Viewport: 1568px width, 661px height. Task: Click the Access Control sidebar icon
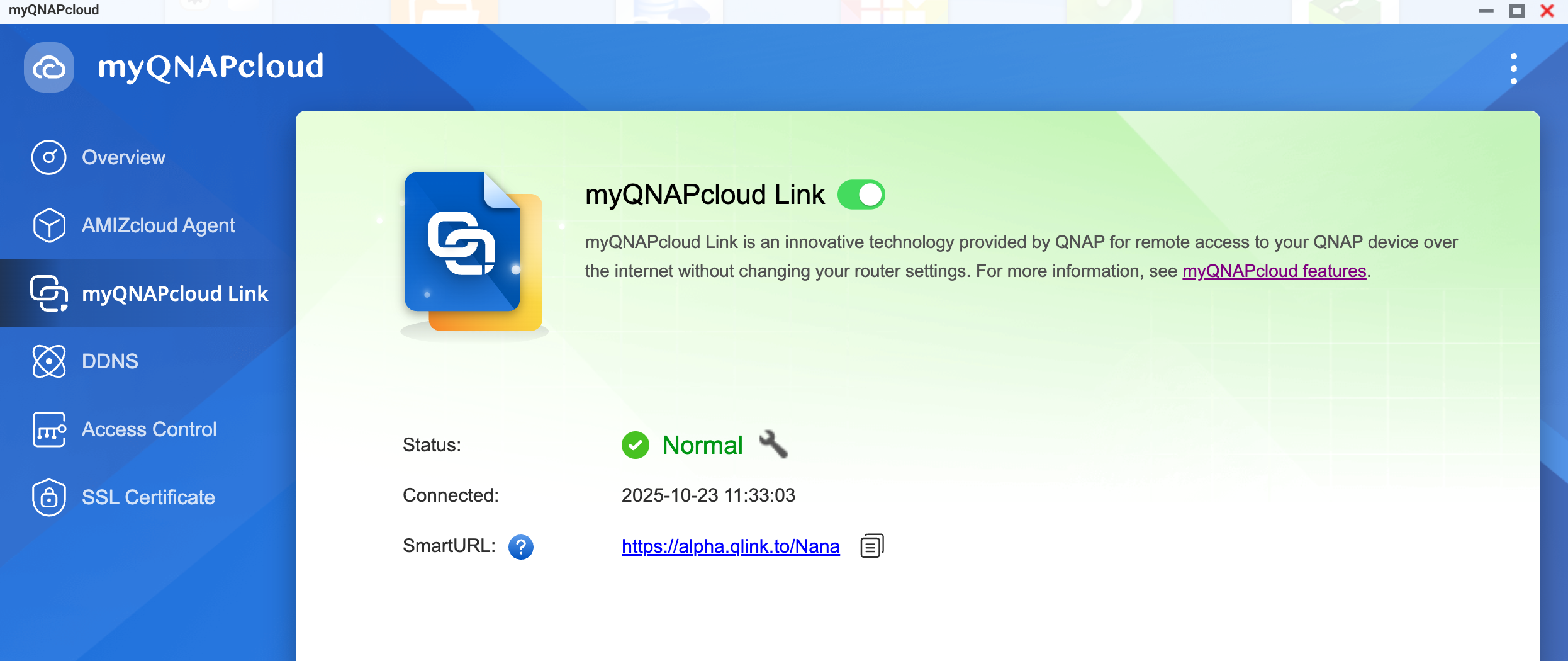pos(49,429)
